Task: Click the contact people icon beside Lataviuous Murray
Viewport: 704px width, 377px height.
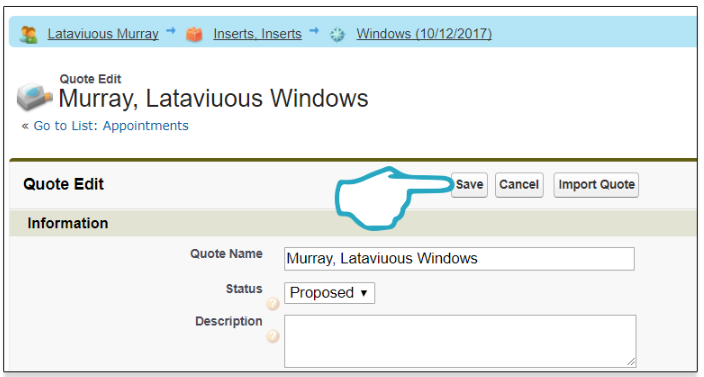Action: click(x=28, y=35)
